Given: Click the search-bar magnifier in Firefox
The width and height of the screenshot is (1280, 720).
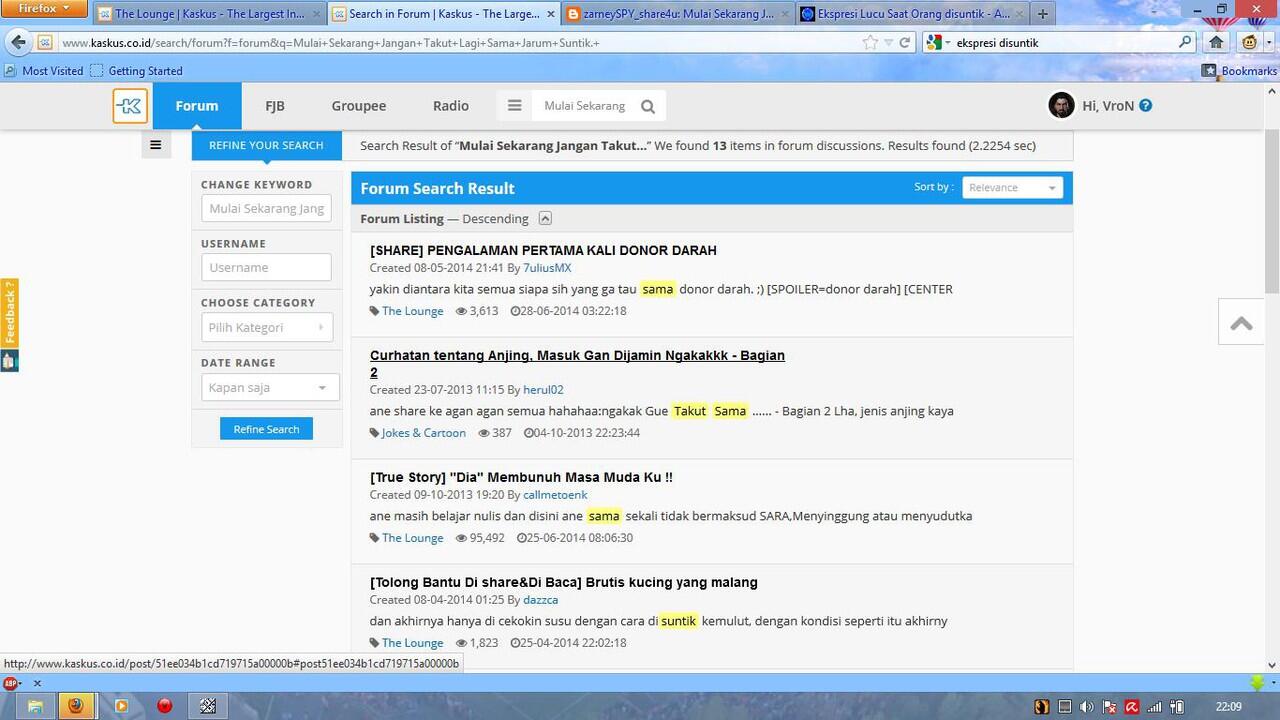Looking at the screenshot, I should pos(1185,42).
